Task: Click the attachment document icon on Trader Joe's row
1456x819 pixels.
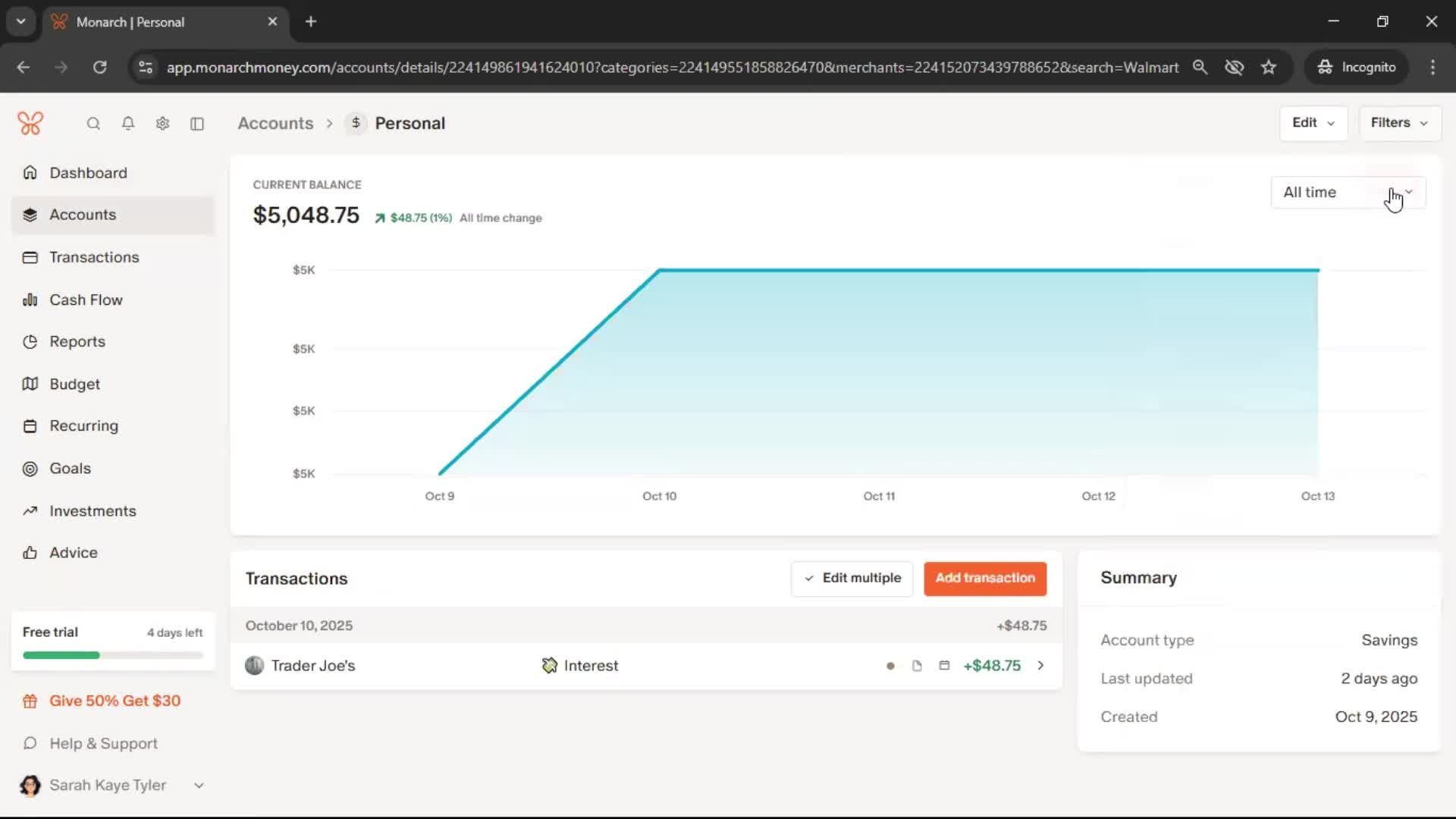Action: tap(917, 666)
